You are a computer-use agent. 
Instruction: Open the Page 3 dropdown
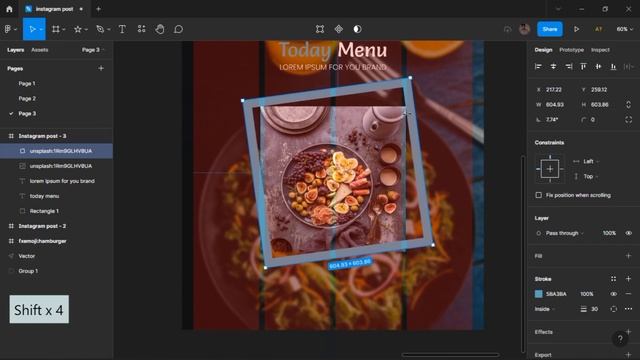[x=93, y=50]
